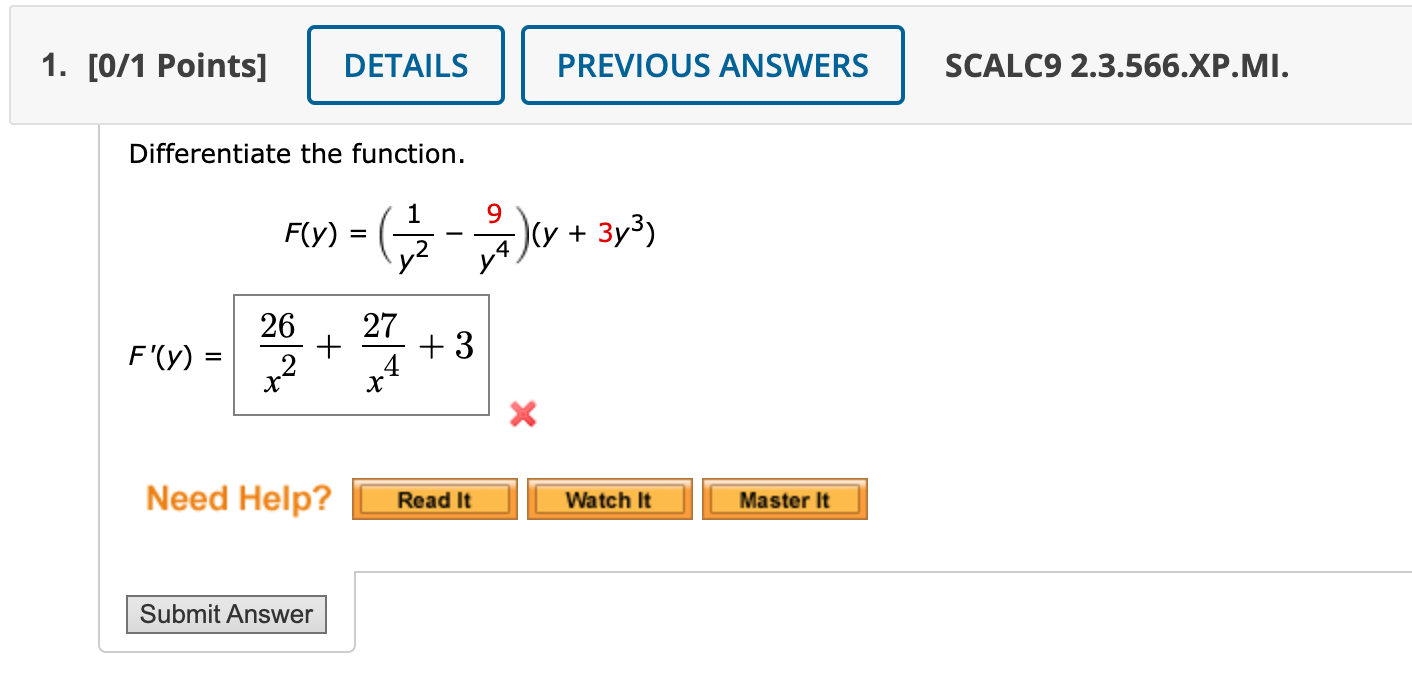
Task: Click the red X incorrect-answer icon
Action: click(522, 416)
